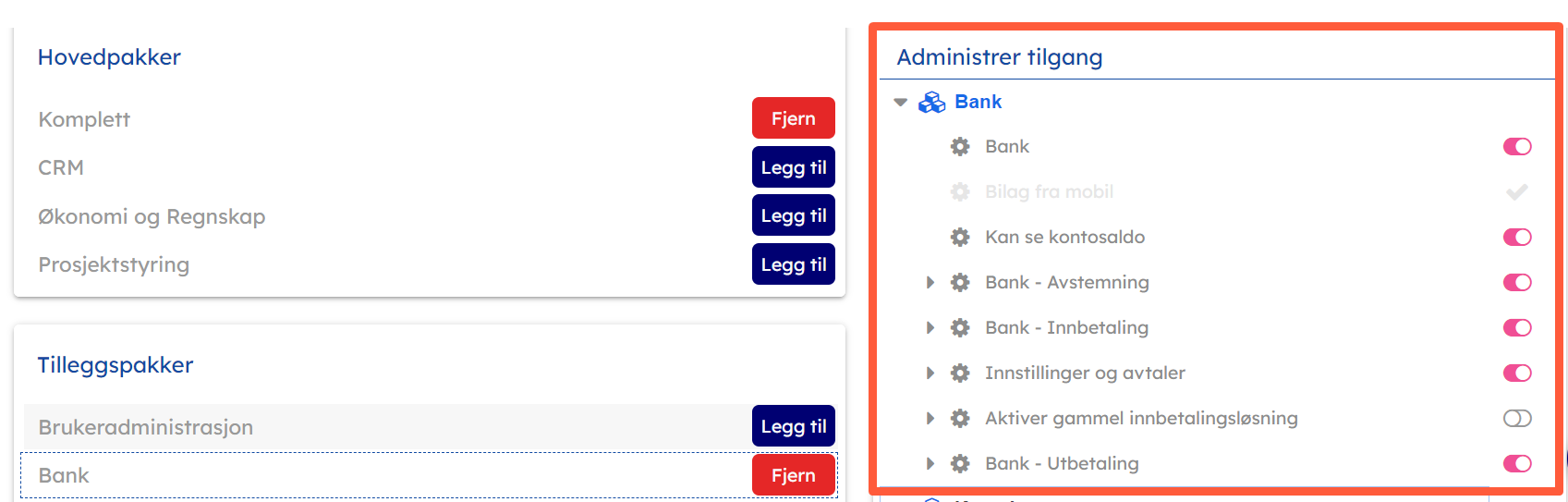Viewport: 1568px width, 502px height.
Task: Click Legg til button for CRM
Action: point(793,167)
